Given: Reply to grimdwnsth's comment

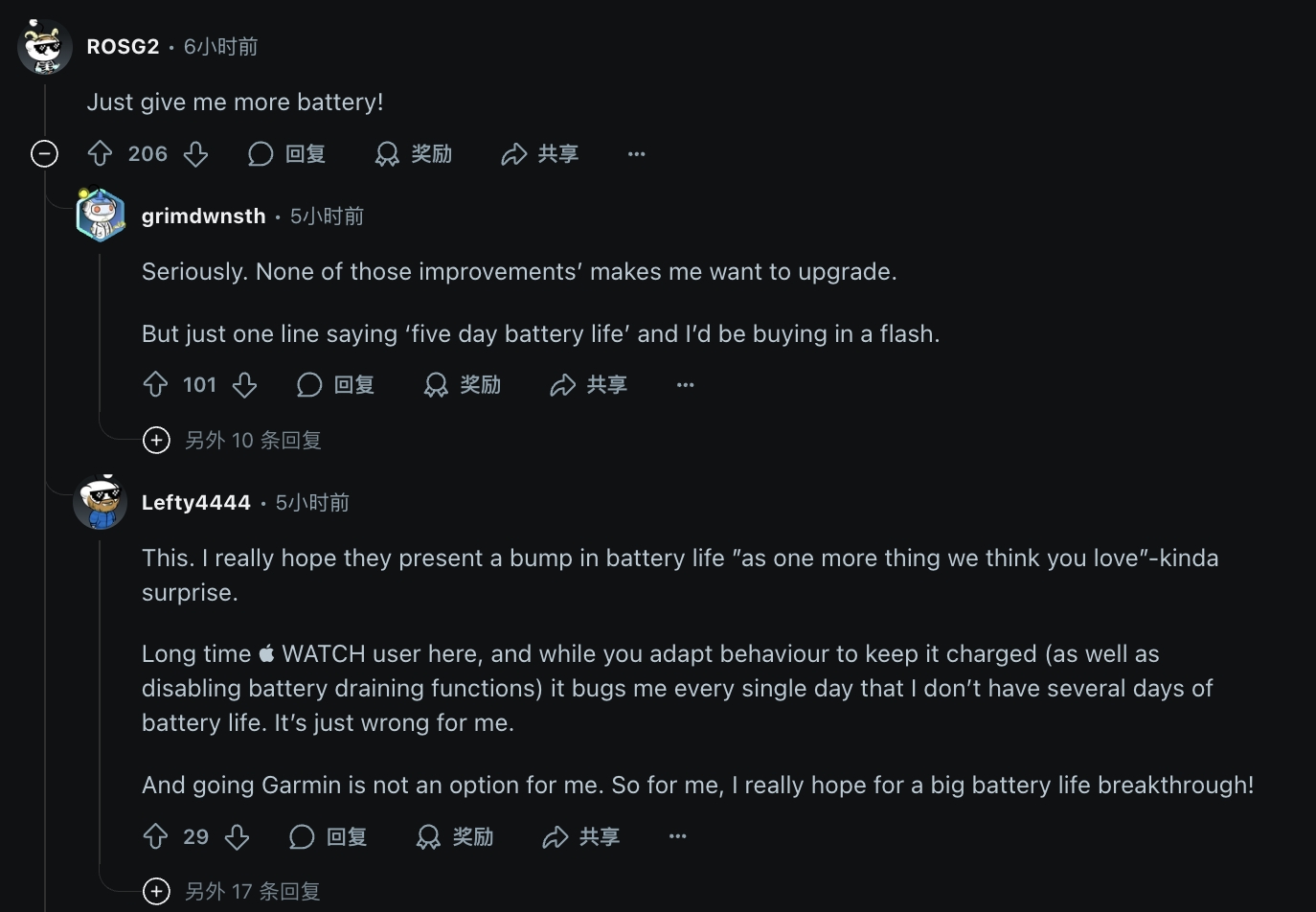Looking at the screenshot, I should coord(335,384).
